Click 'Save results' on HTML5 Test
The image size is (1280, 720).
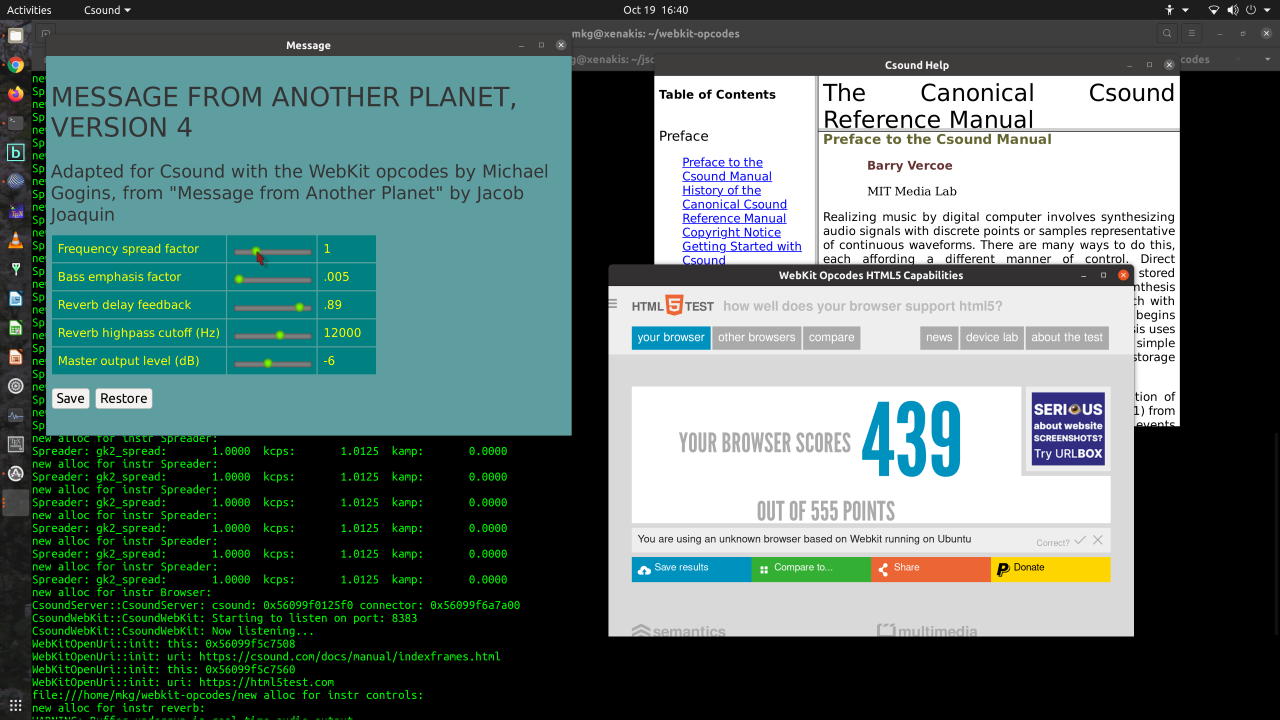point(691,569)
